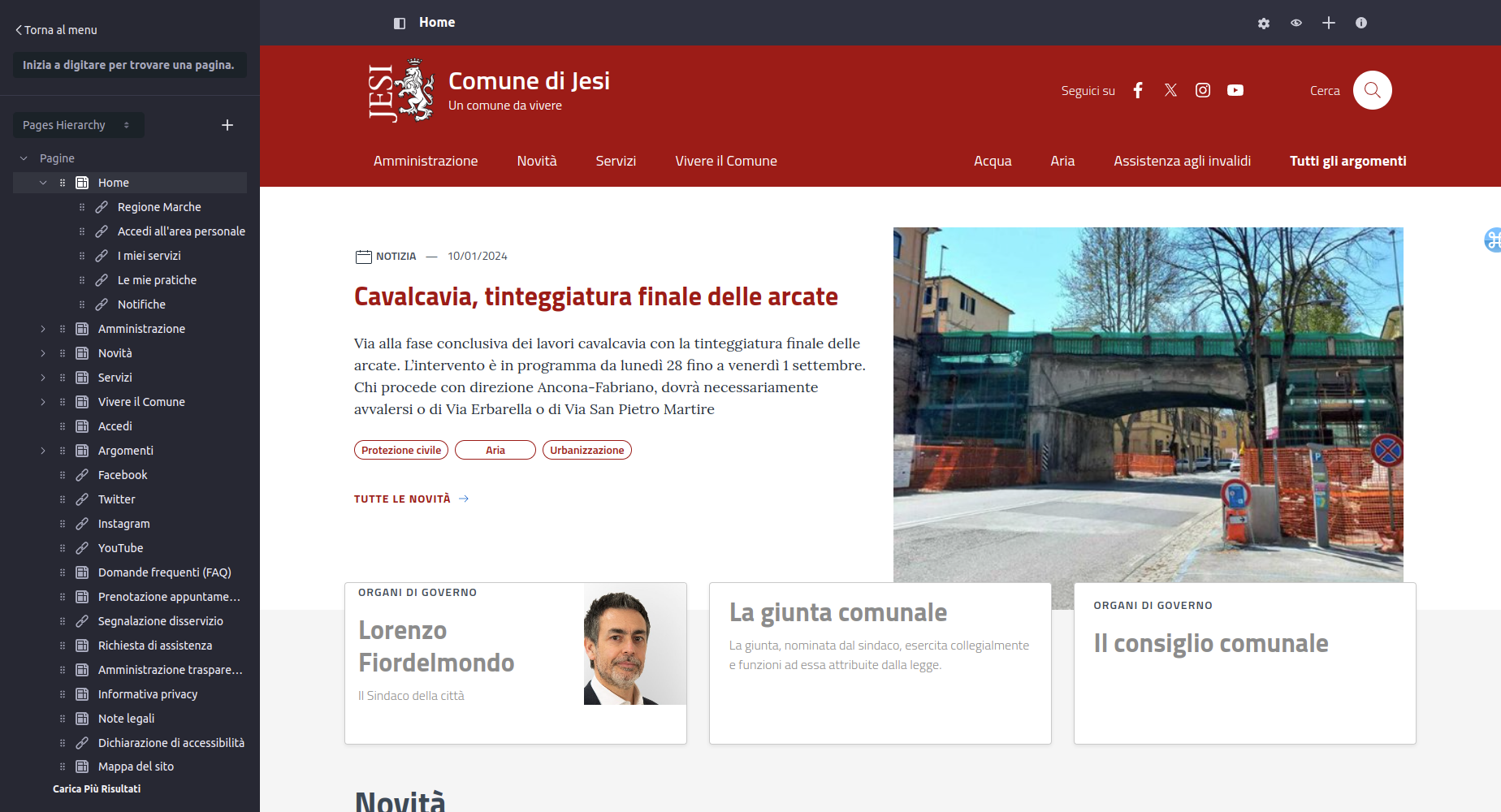Open the Servizi navigation menu item
Screen dimensions: 1501x812
tap(616, 161)
